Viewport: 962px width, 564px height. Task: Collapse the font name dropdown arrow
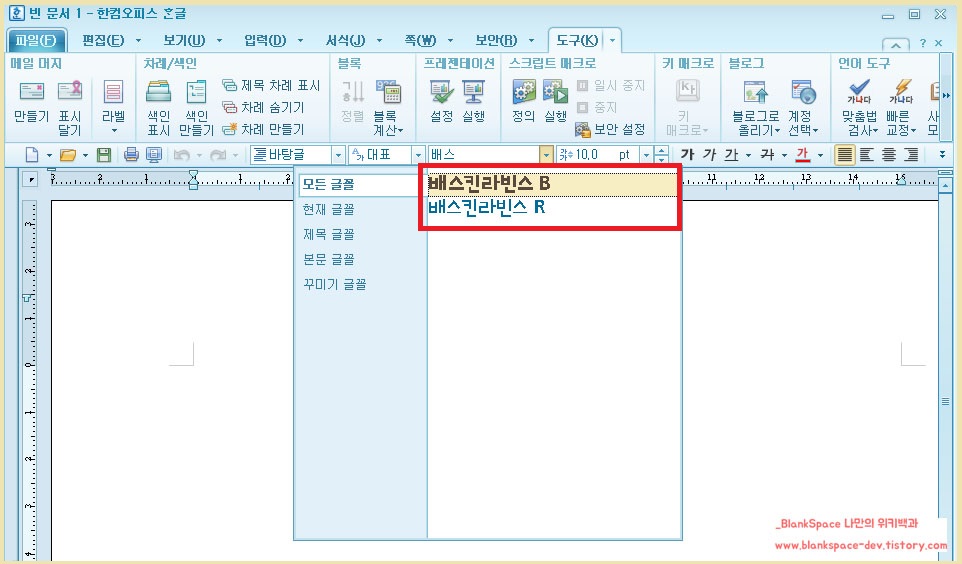[546, 155]
